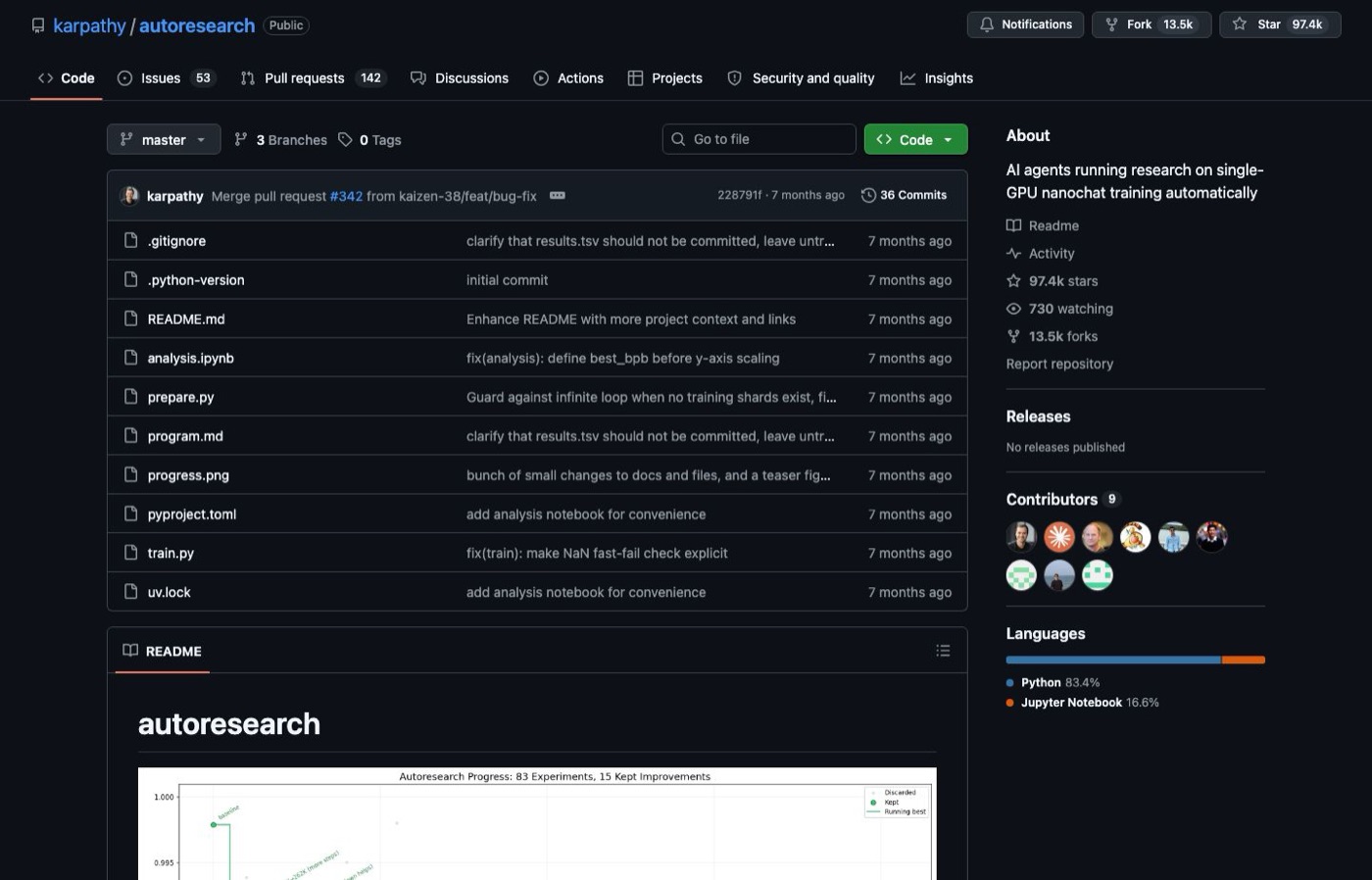Open the train.py file

pyautogui.click(x=171, y=554)
